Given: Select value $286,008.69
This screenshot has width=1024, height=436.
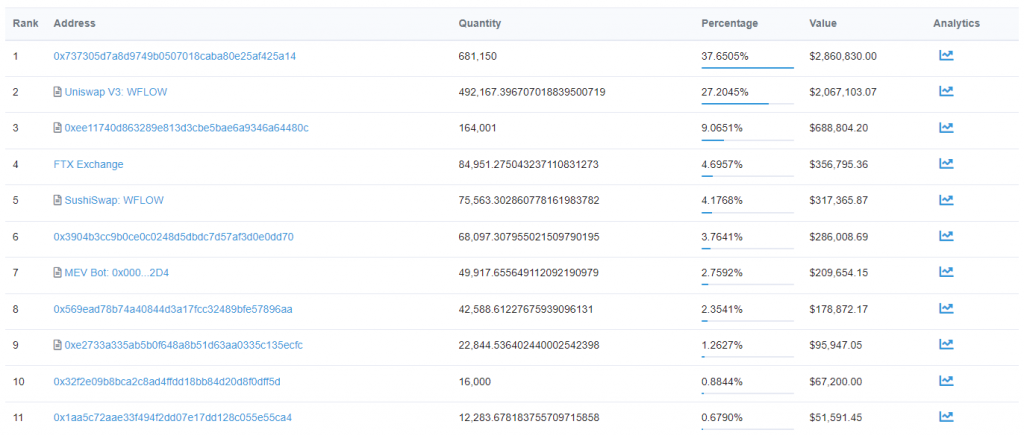Looking at the screenshot, I should (839, 236).
